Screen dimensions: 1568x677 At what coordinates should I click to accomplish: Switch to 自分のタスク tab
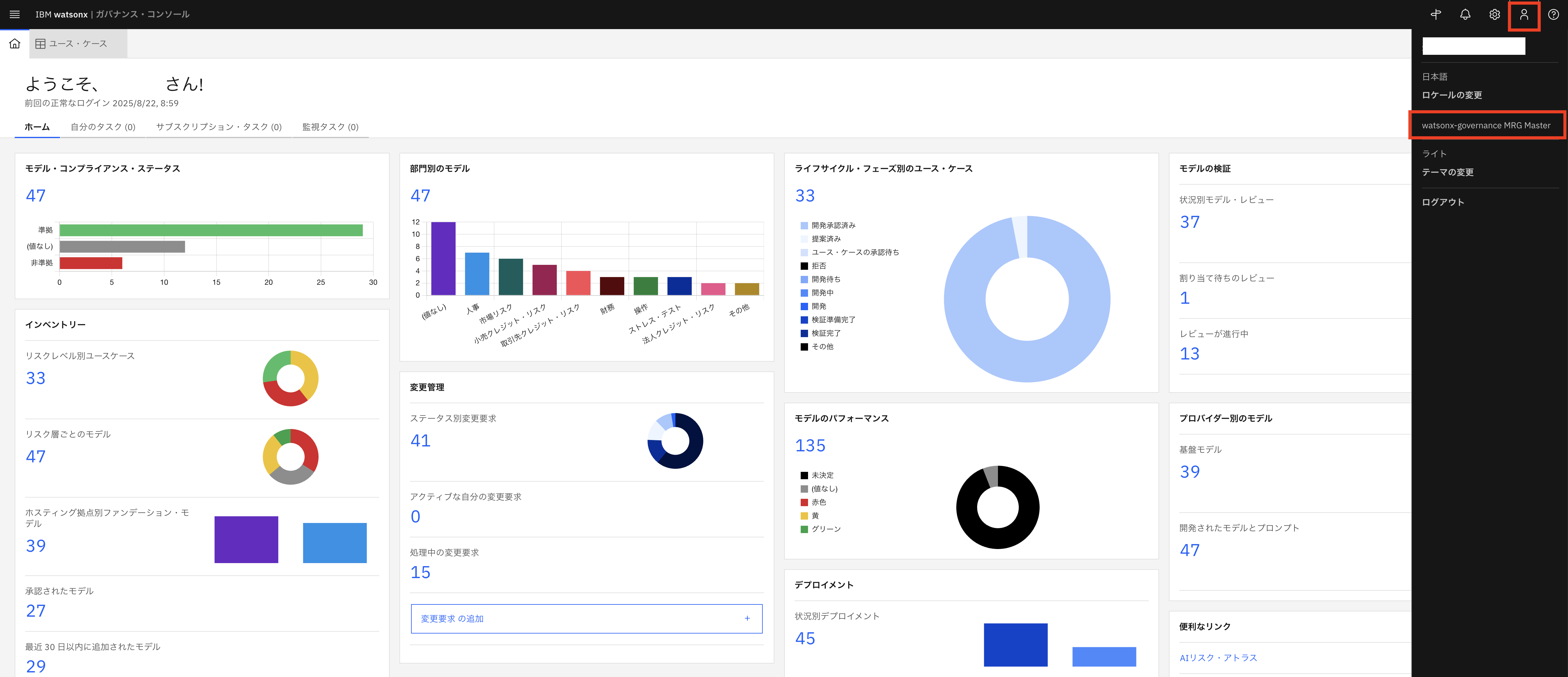[x=103, y=126]
